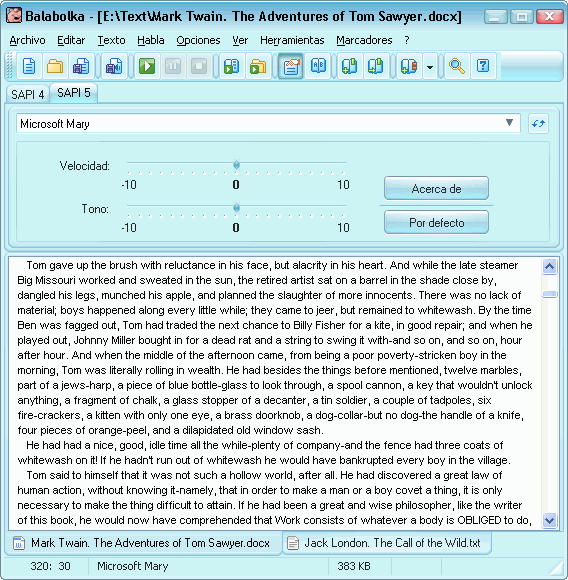Open the Editar menu
The image size is (568, 580).
(x=71, y=40)
